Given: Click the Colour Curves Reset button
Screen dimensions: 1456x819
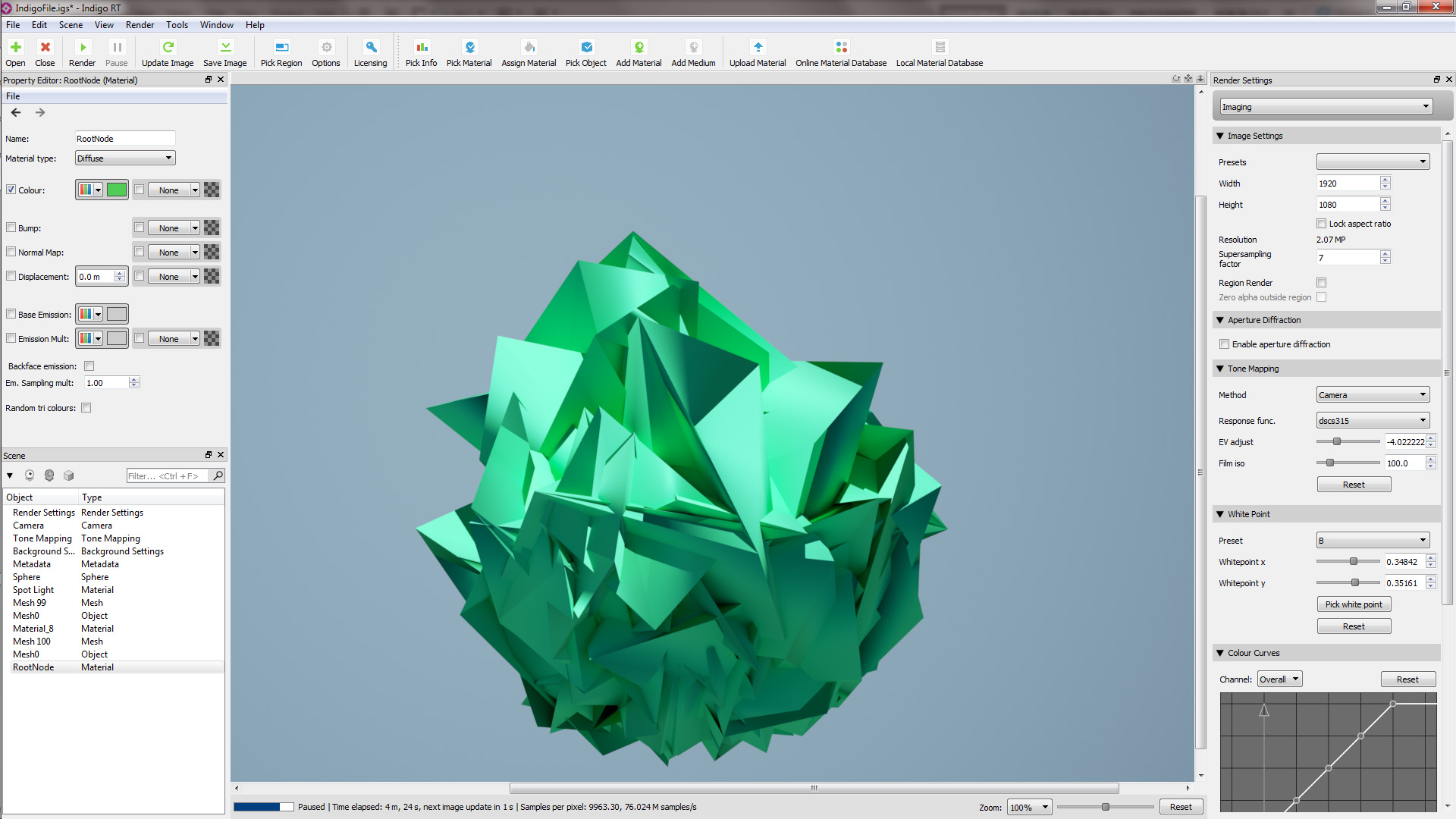Looking at the screenshot, I should (x=1407, y=679).
